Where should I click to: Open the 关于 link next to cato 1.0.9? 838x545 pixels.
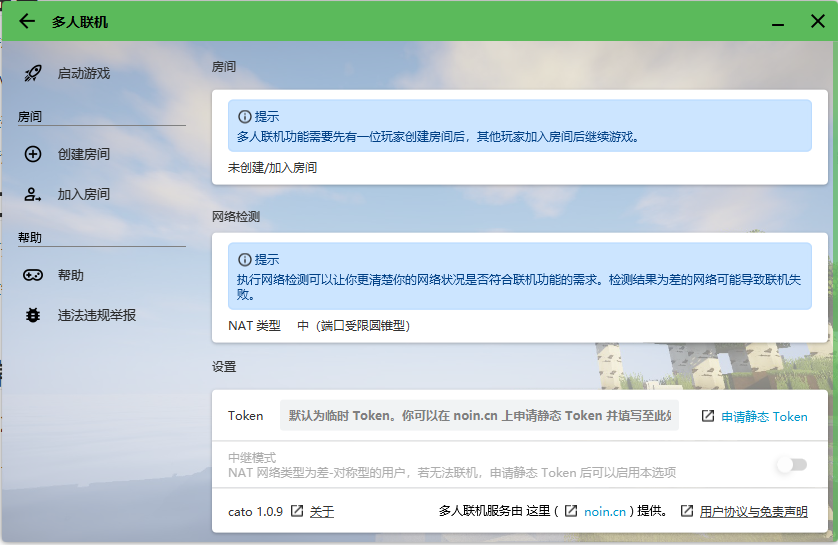(322, 511)
